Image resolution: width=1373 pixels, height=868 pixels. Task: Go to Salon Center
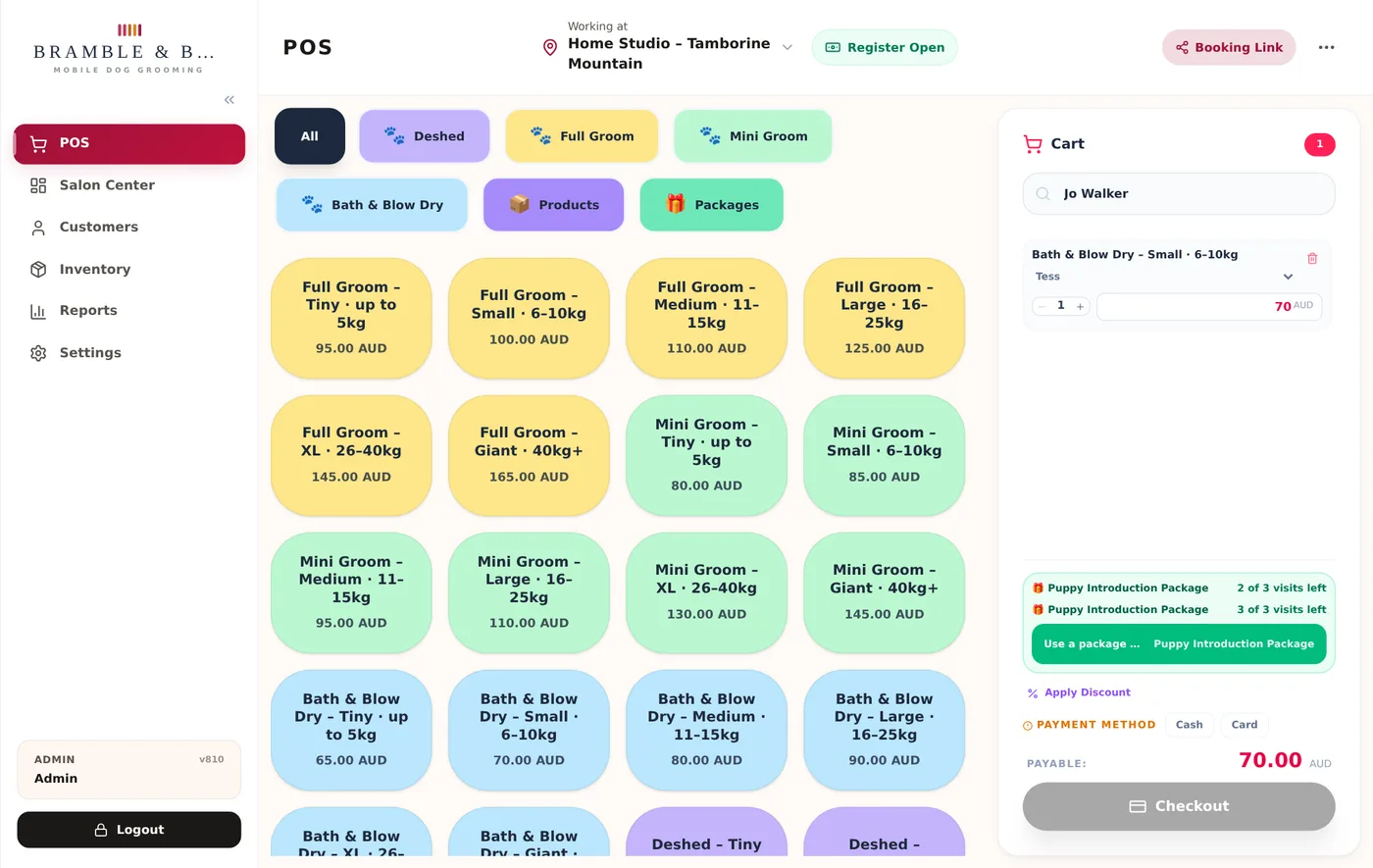(129, 185)
